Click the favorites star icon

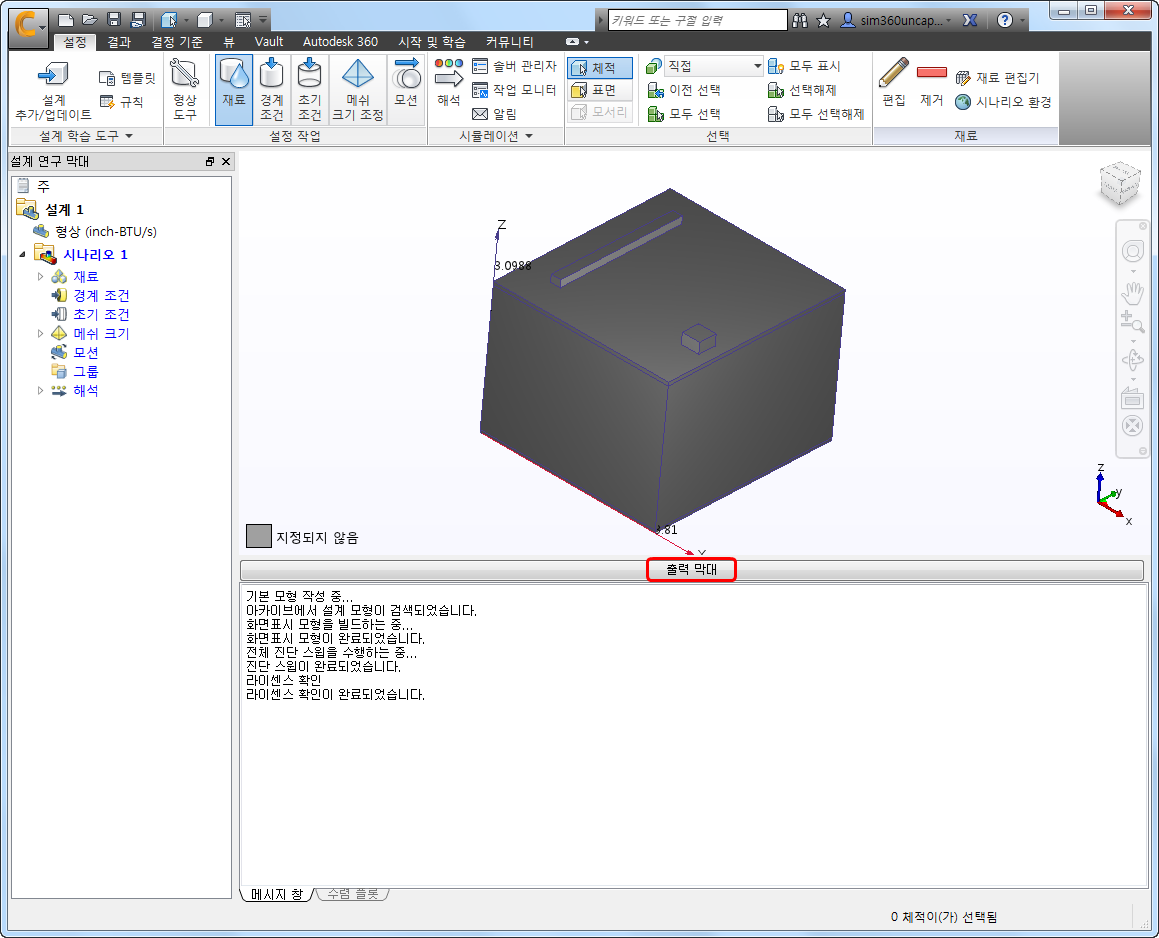823,21
